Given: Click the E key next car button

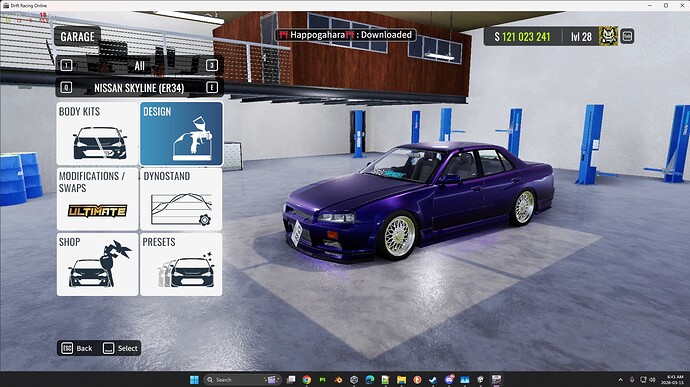Looking at the screenshot, I should click(x=212, y=88).
